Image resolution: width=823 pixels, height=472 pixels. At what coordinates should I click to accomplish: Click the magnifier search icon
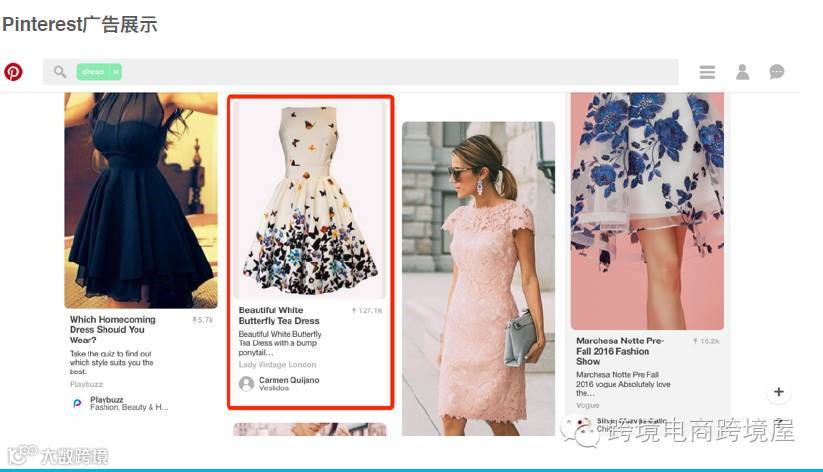click(59, 71)
